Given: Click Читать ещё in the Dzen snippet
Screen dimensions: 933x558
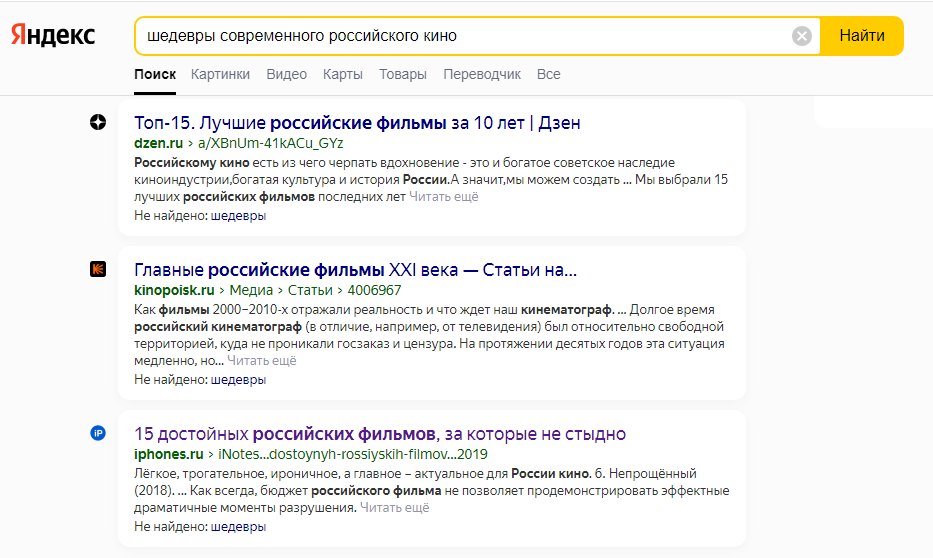Looking at the screenshot, I should [443, 197].
